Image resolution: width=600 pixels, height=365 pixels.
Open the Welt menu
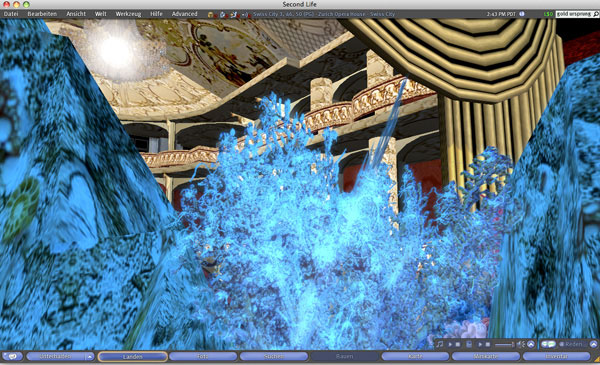[100, 14]
